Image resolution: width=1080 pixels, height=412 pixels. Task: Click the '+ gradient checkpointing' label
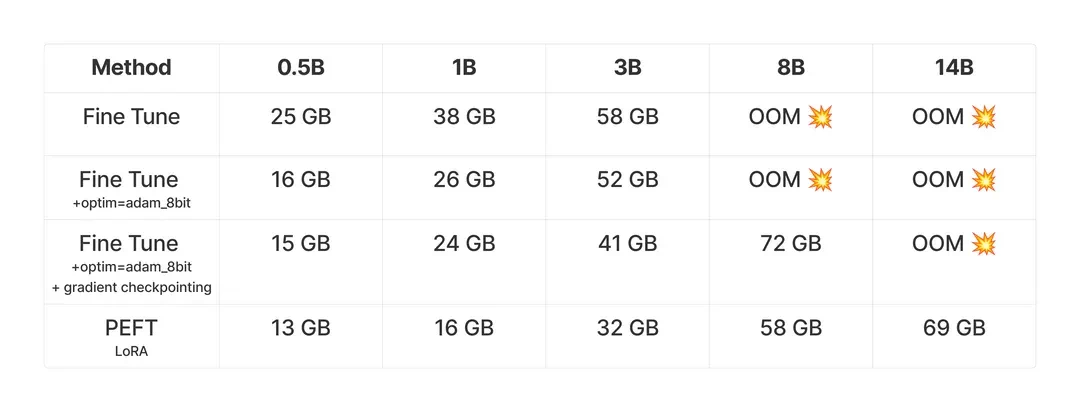[132, 288]
